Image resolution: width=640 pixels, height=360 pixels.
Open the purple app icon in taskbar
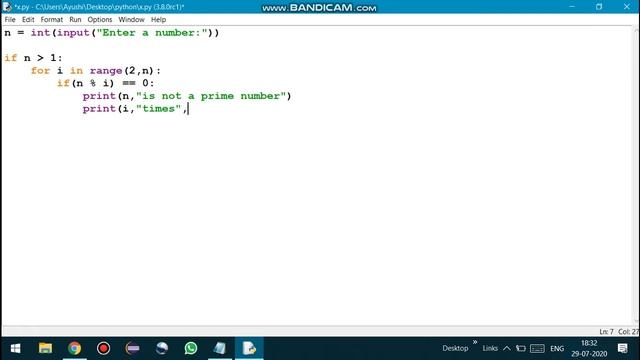tap(133, 348)
